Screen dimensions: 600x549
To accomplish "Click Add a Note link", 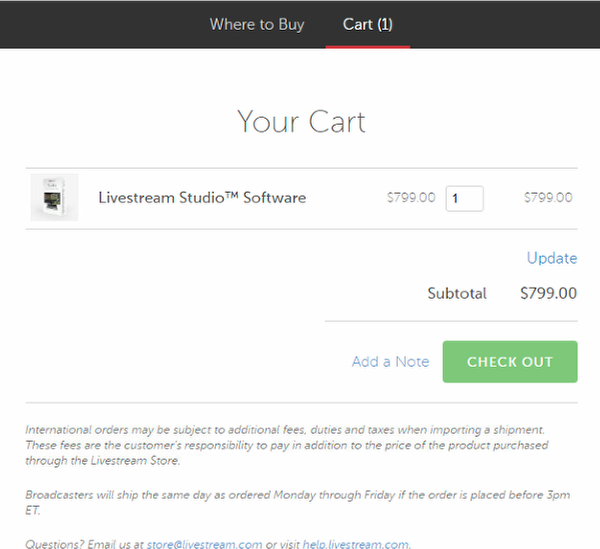I will click(390, 362).
